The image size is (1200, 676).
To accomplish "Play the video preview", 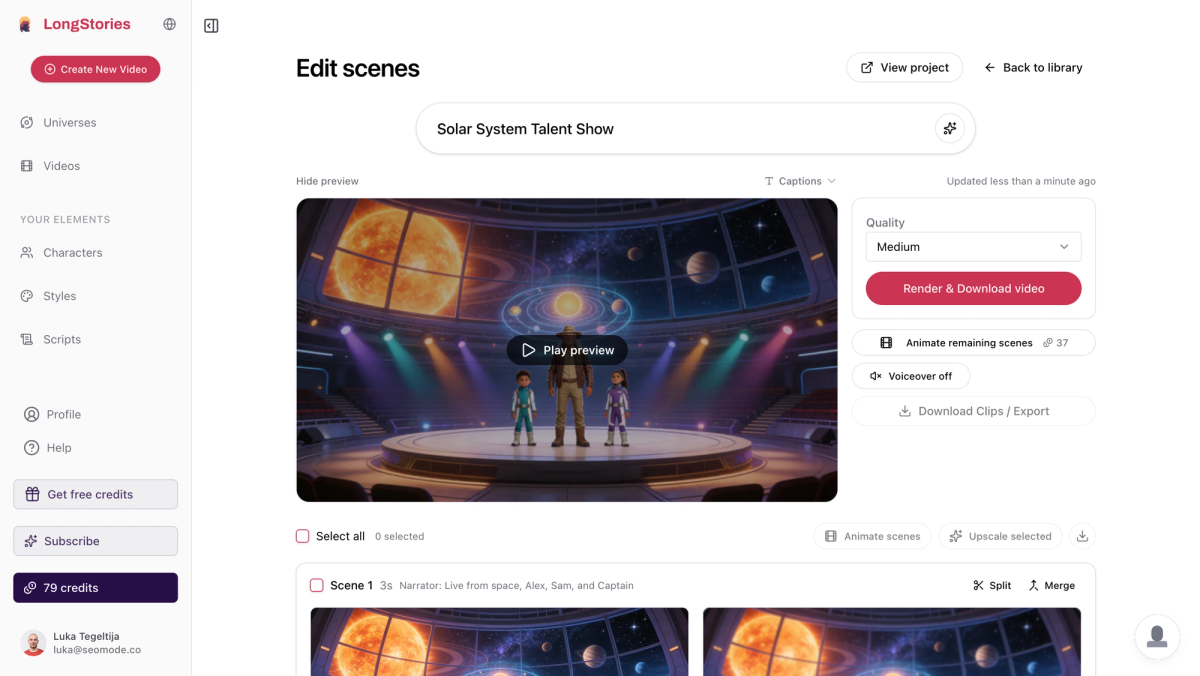I will 567,350.
